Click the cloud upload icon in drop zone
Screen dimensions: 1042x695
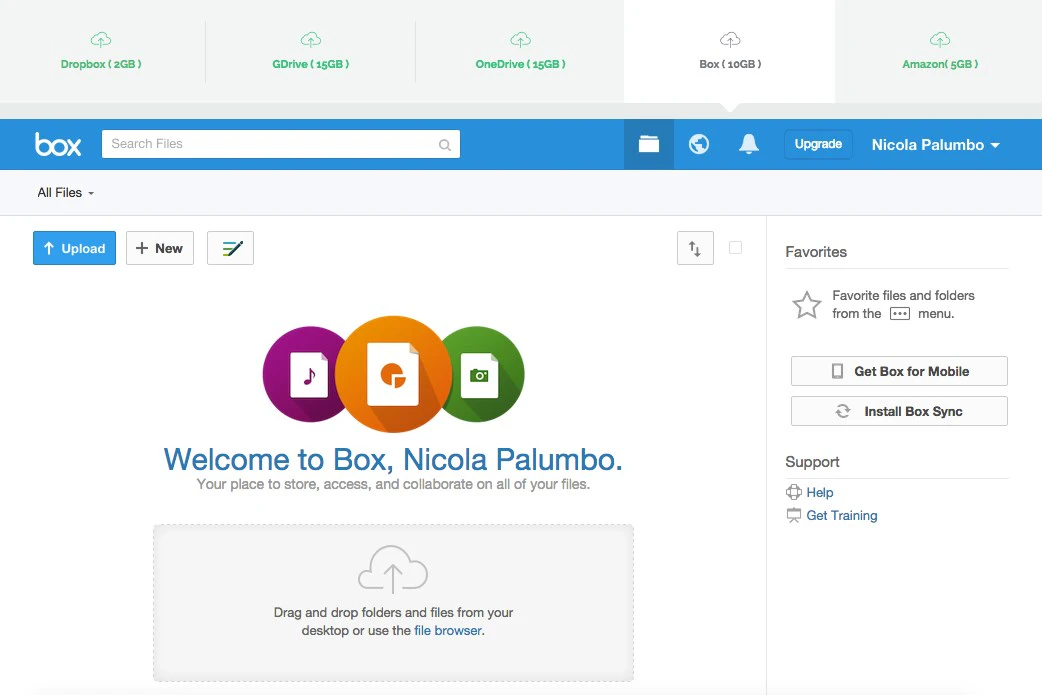[x=393, y=569]
